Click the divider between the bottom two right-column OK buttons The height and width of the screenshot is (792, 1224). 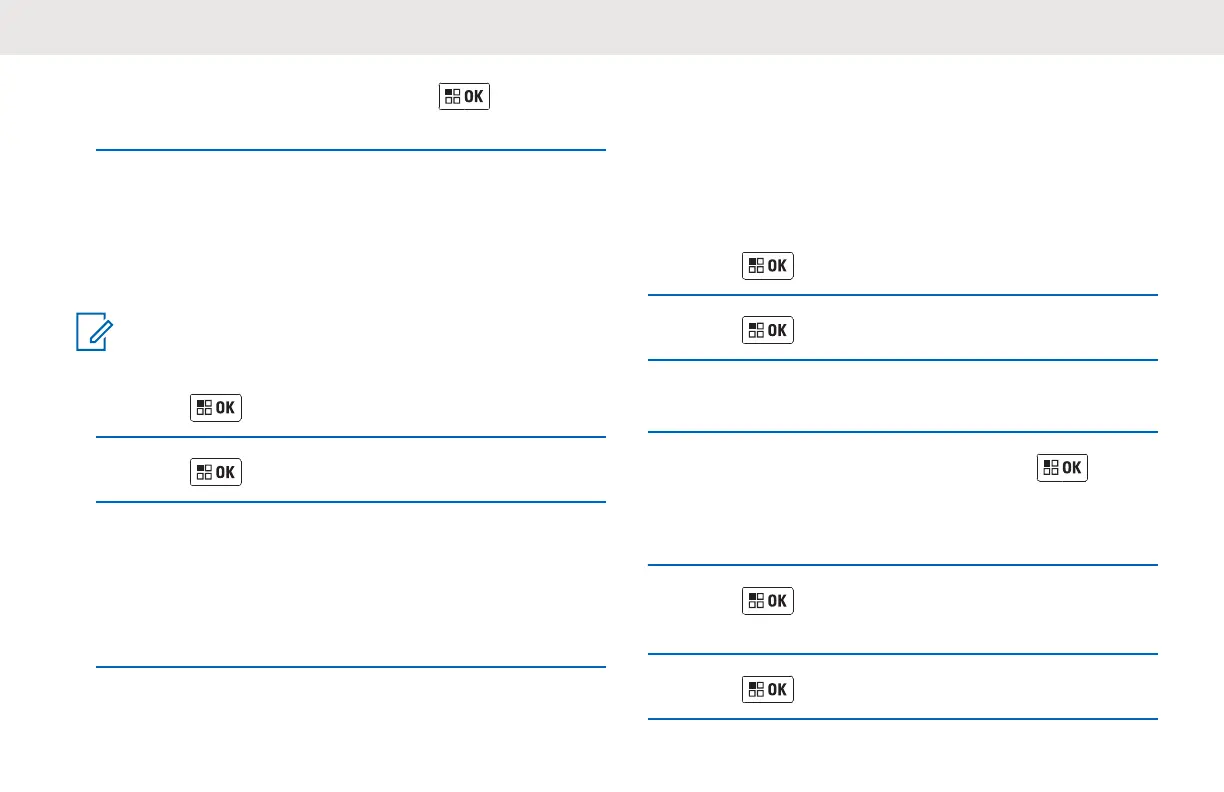coord(903,655)
